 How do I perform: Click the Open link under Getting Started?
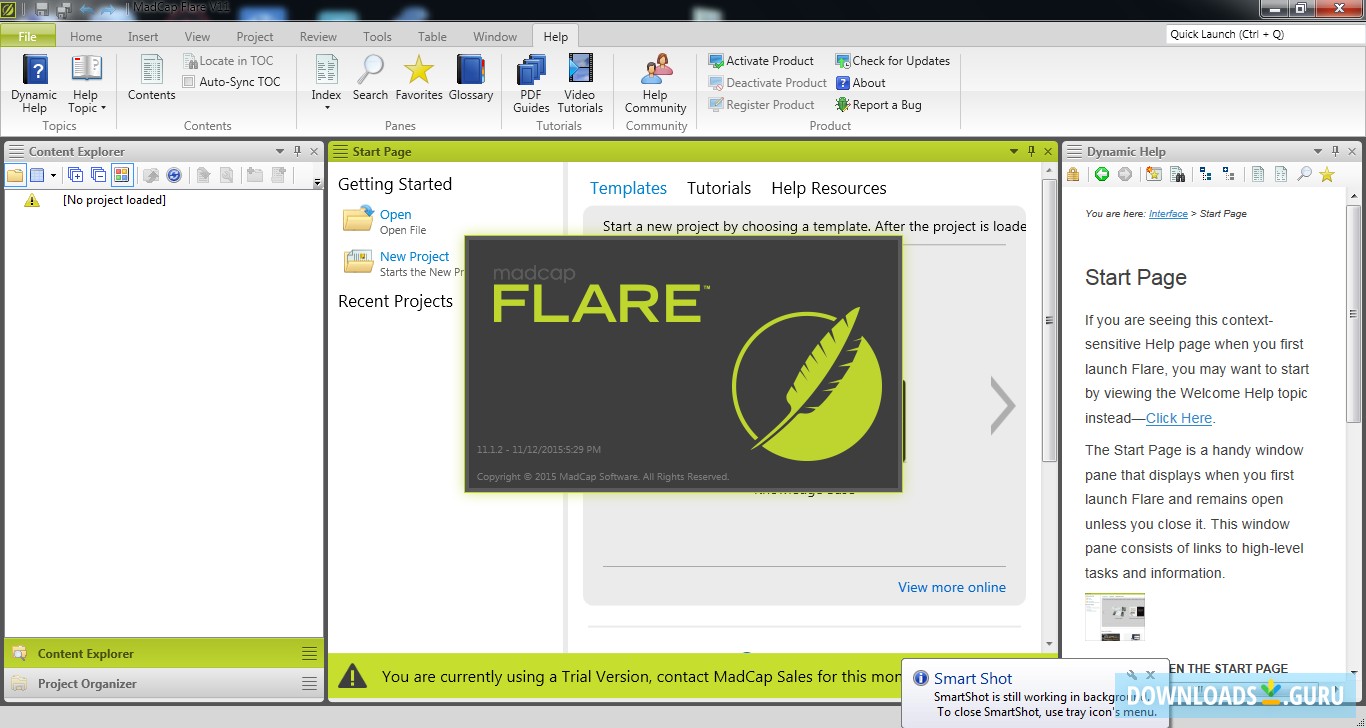click(395, 214)
